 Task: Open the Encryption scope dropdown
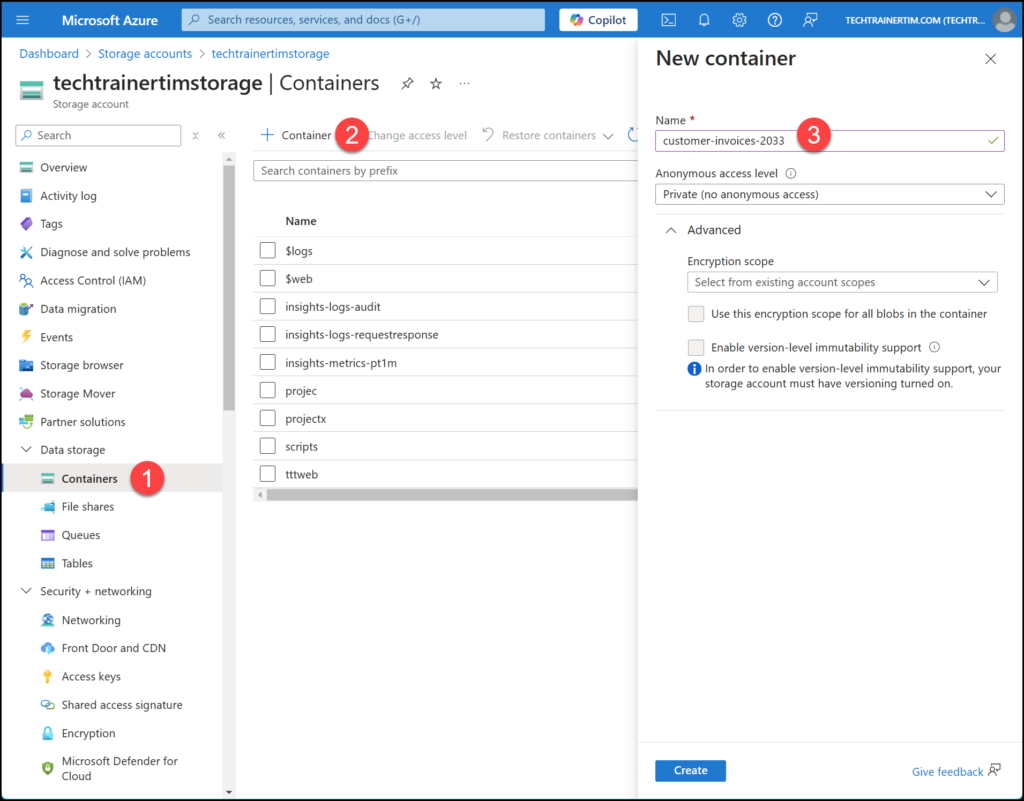click(x=842, y=282)
